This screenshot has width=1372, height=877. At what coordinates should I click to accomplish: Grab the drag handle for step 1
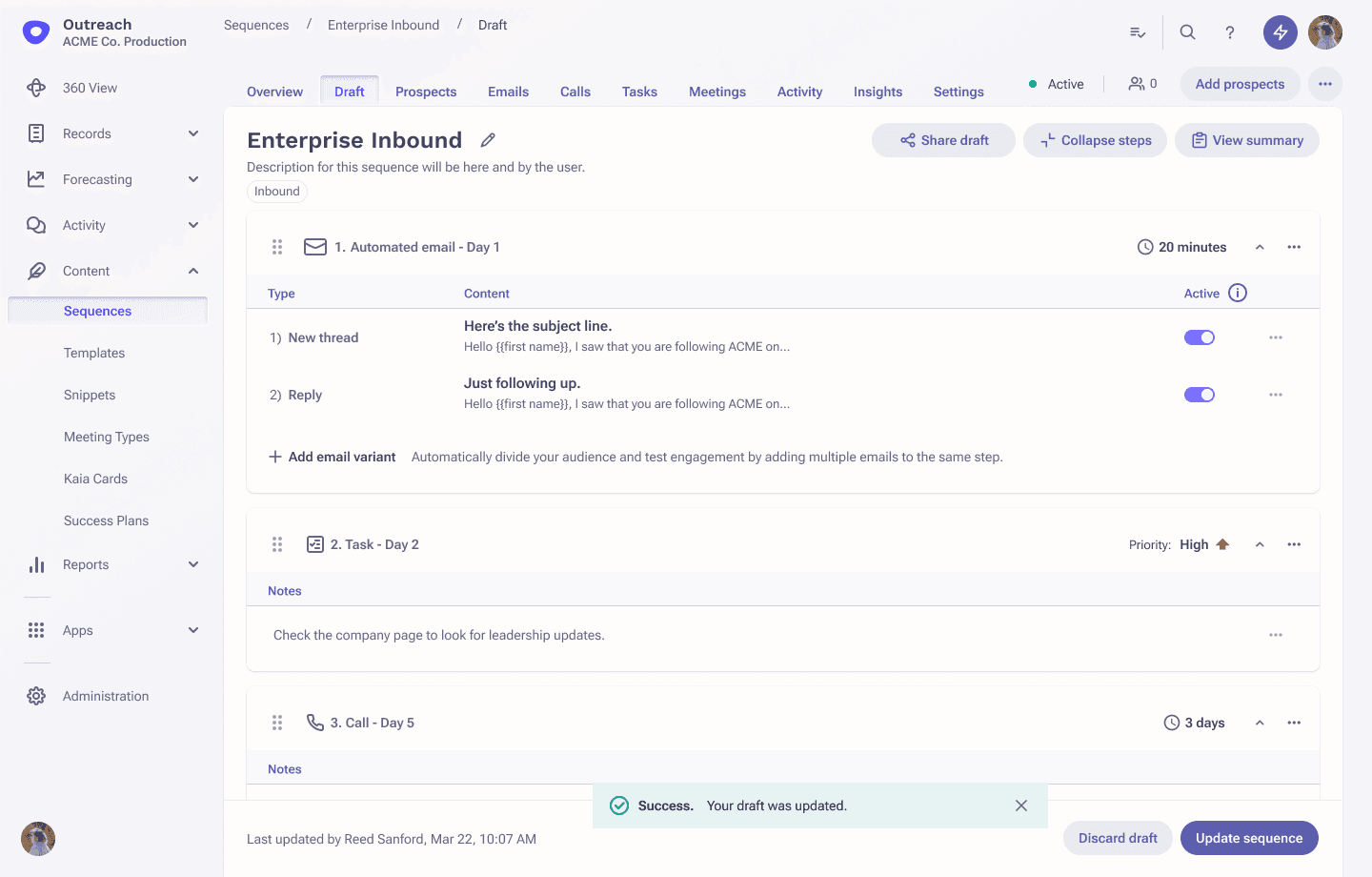pyautogui.click(x=277, y=247)
